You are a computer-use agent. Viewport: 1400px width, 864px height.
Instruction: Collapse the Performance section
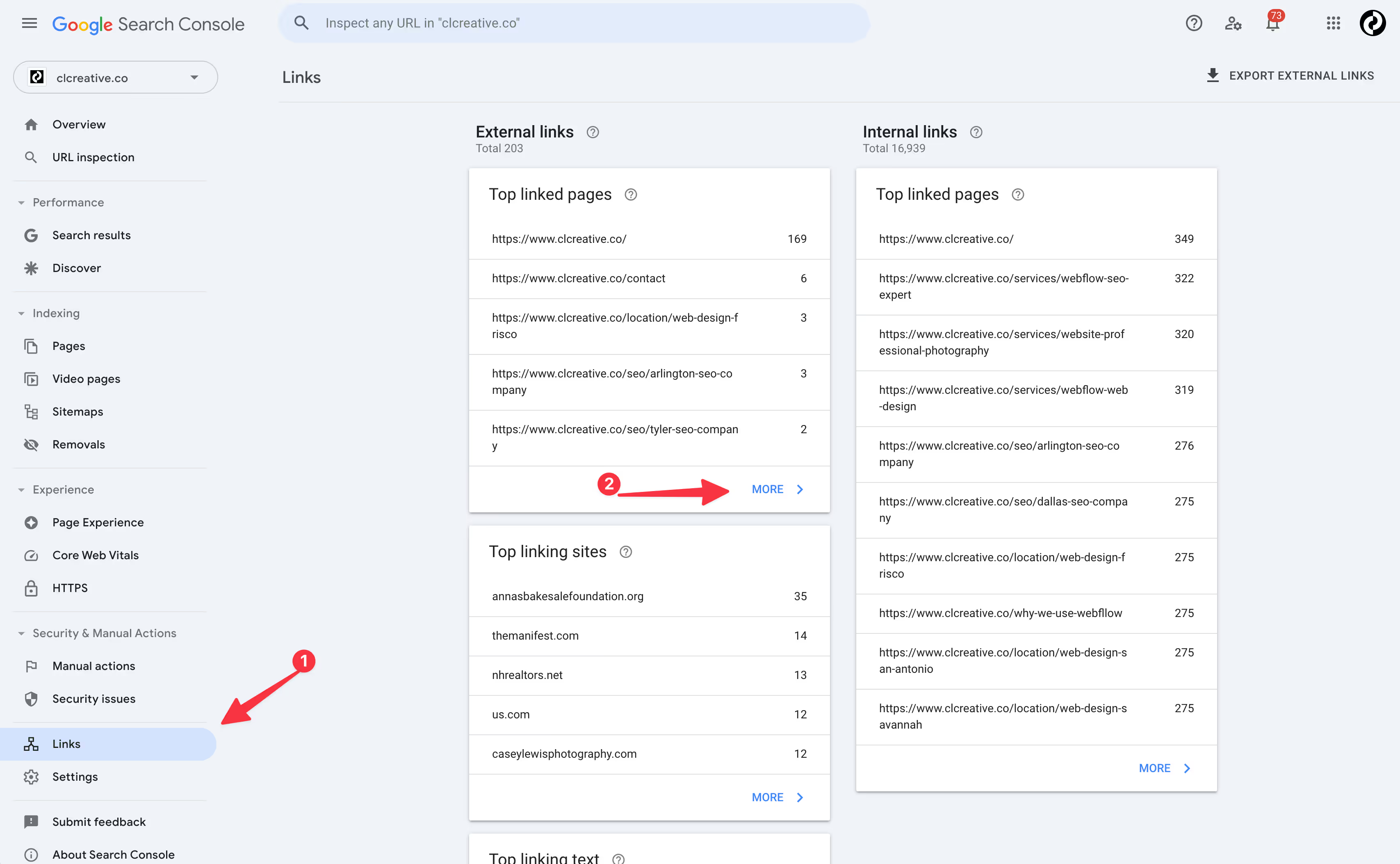tap(21, 202)
